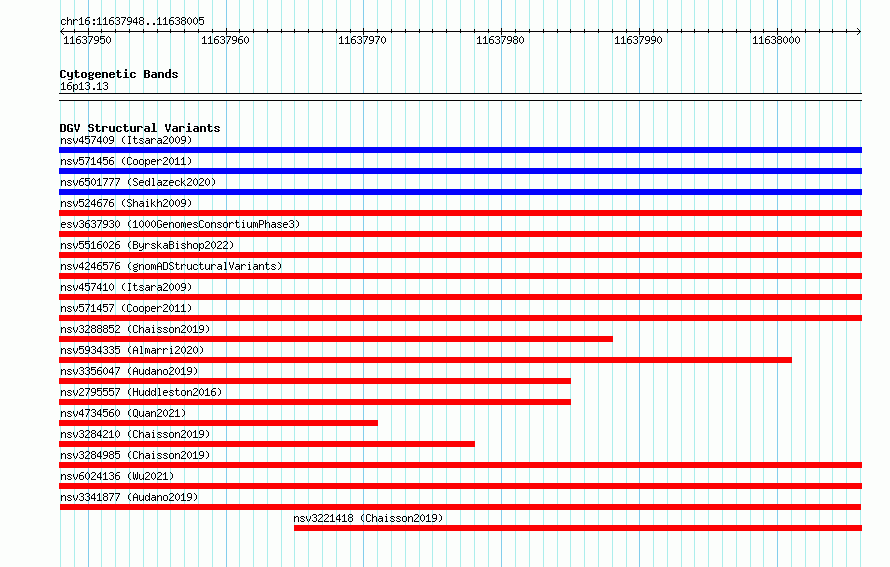Click the nsv457410 (Itsara2009) label

pos(126,287)
